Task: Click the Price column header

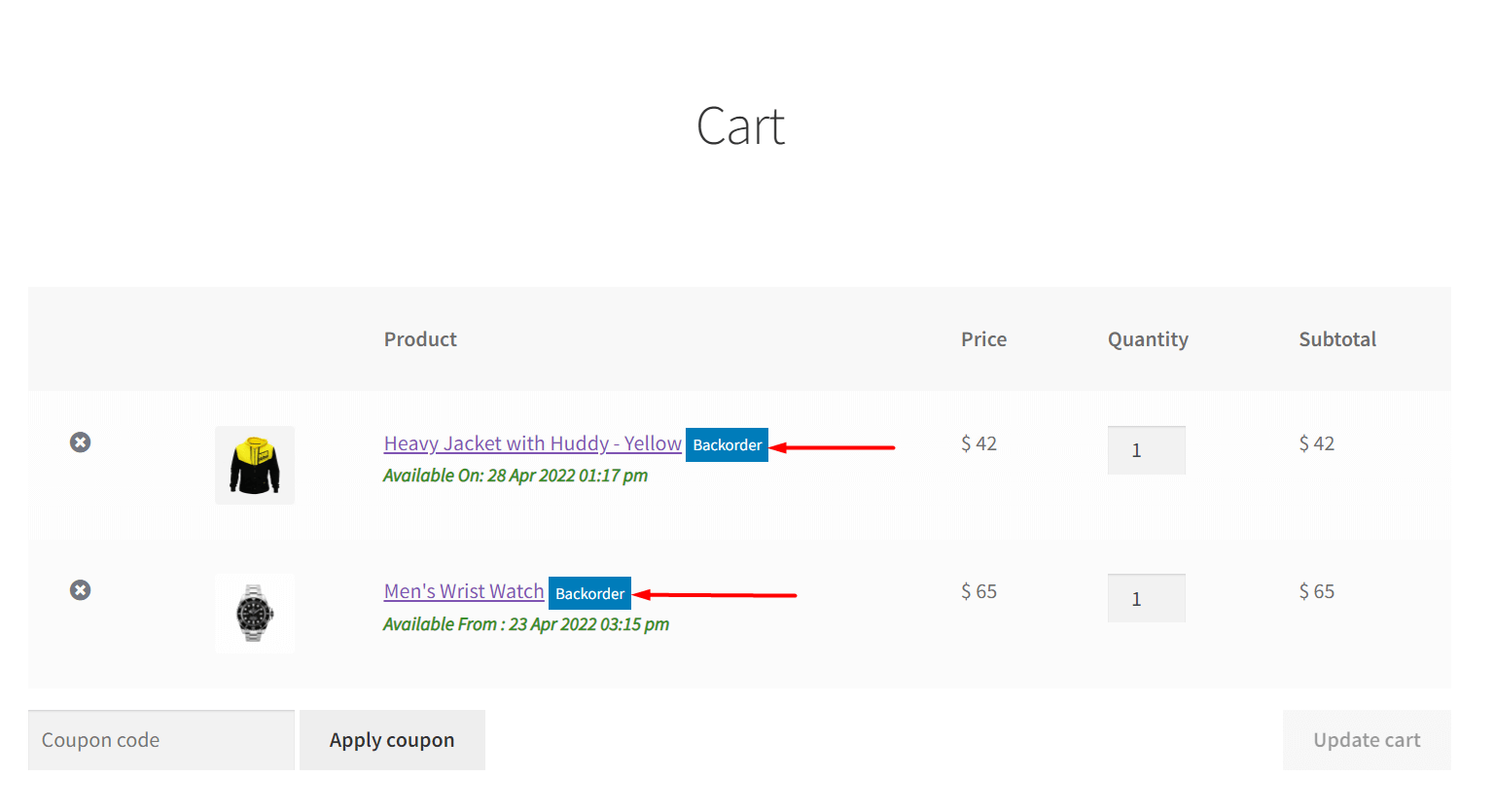Action: (x=983, y=338)
